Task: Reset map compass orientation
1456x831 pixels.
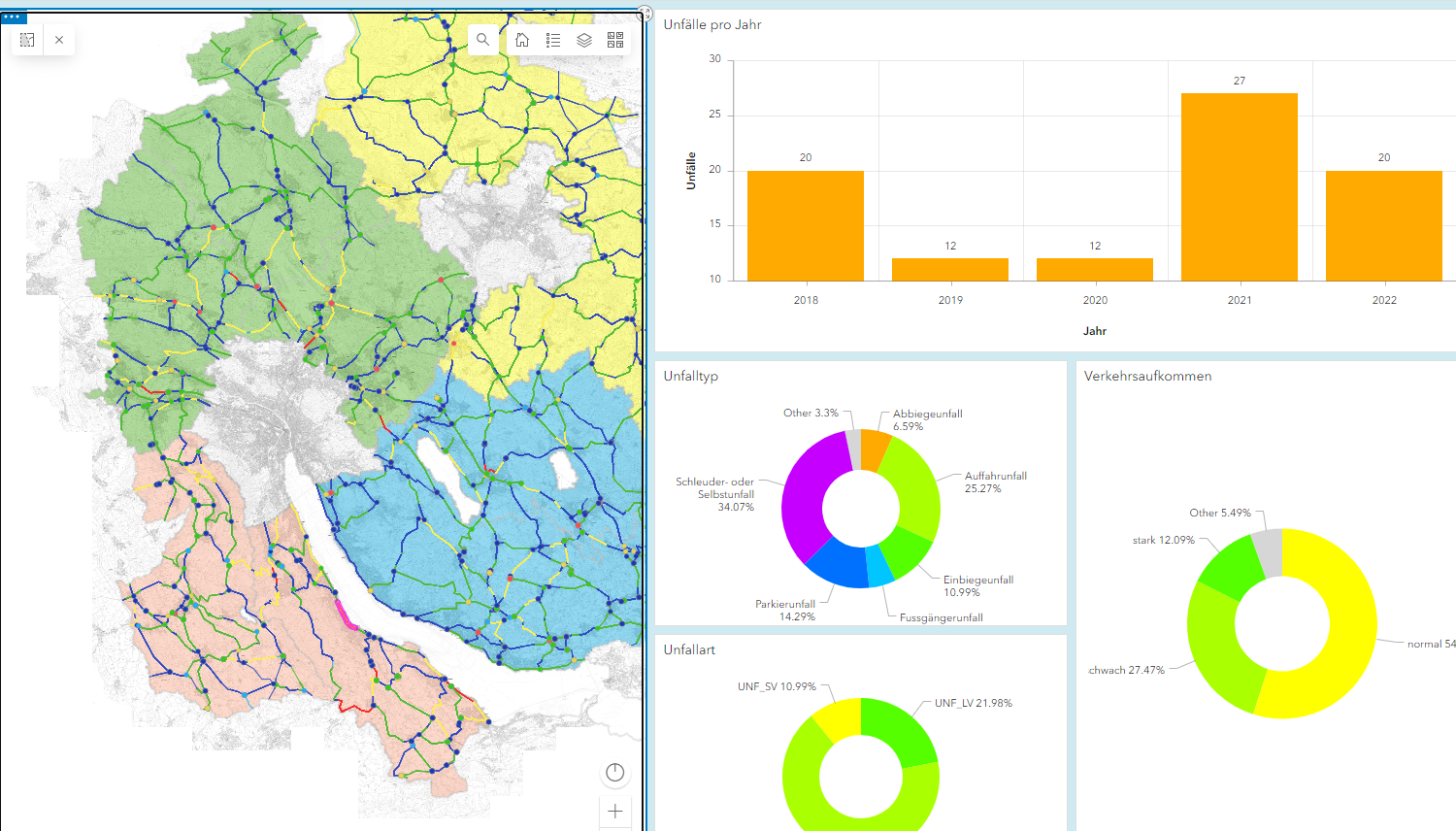Action: coord(614,773)
